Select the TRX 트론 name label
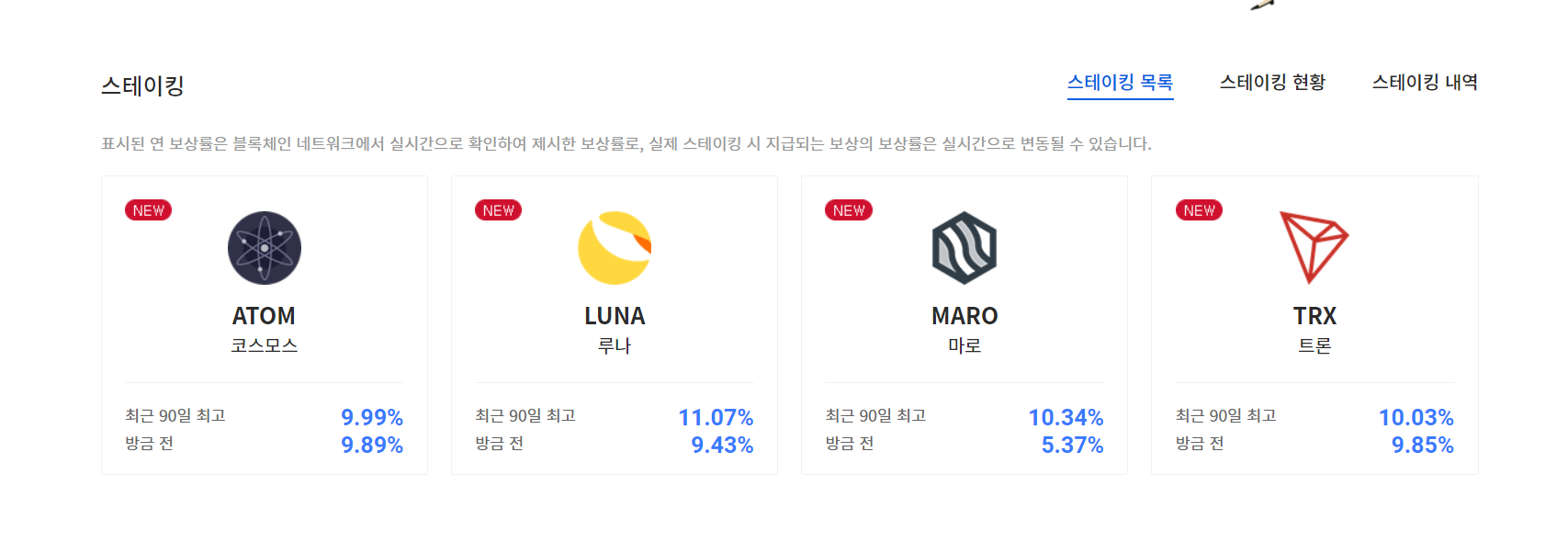Viewport: 1568px width, 542px height. [x=1314, y=330]
